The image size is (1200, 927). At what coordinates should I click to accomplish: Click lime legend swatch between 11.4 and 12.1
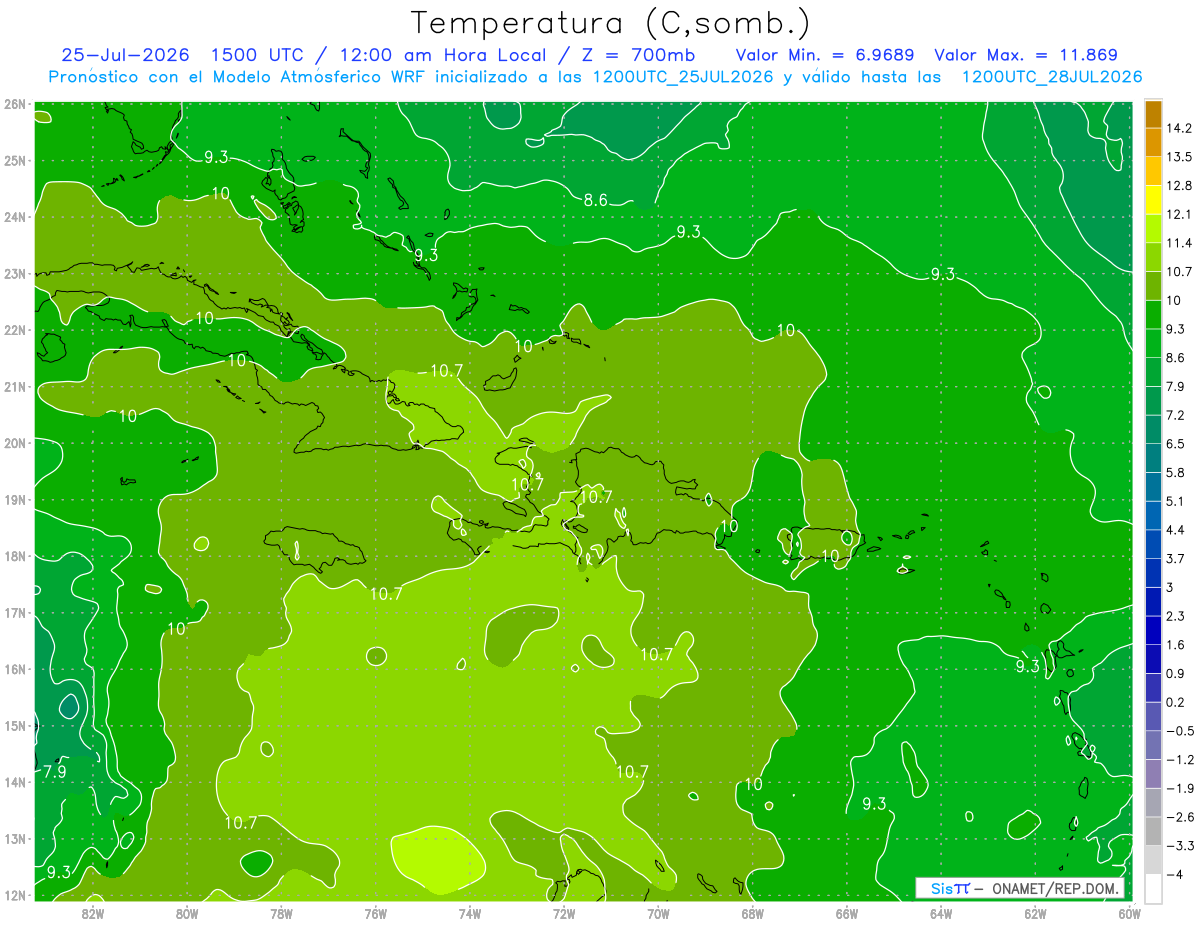(1153, 228)
